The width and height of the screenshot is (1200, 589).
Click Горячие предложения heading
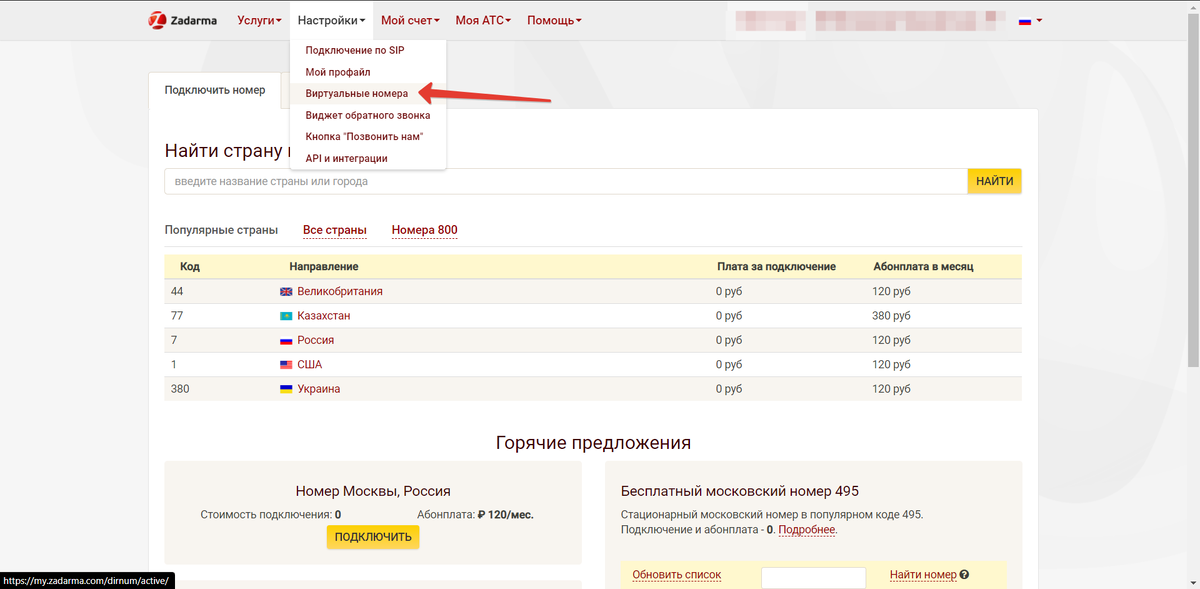[593, 442]
